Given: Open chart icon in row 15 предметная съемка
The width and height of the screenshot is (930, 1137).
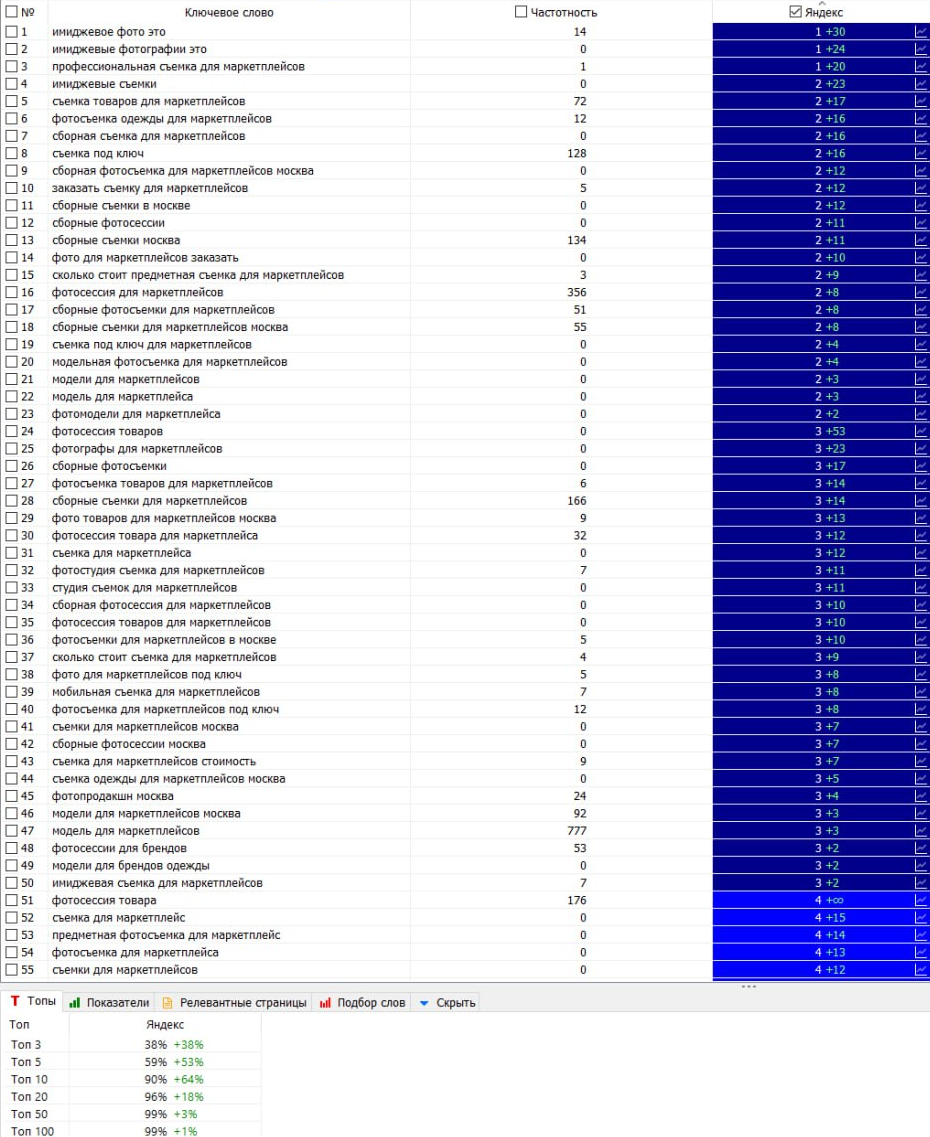Looking at the screenshot, I should (921, 275).
